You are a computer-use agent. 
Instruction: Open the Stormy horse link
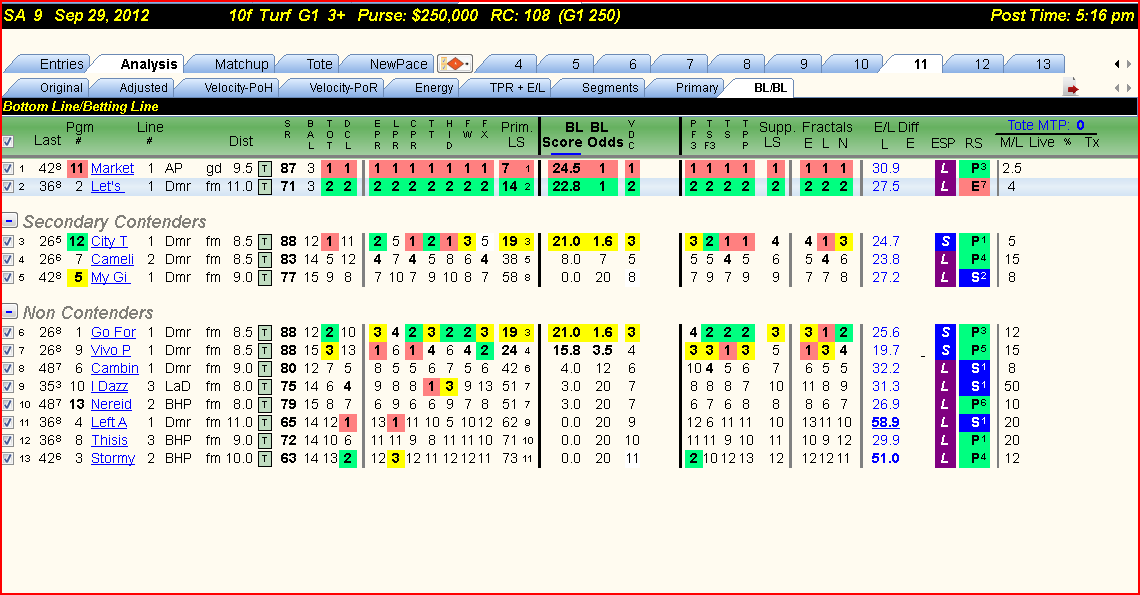tap(113, 459)
